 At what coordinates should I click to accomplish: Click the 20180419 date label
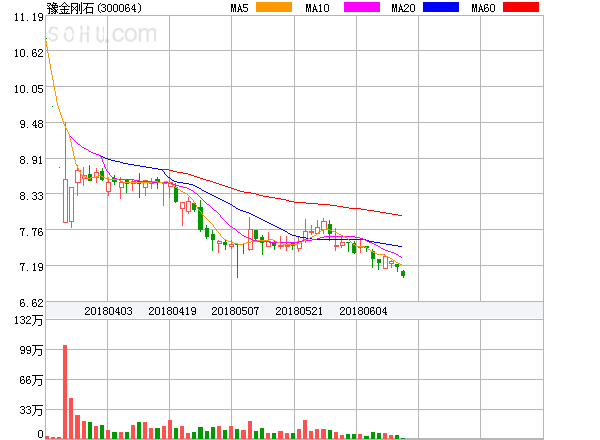(172, 311)
